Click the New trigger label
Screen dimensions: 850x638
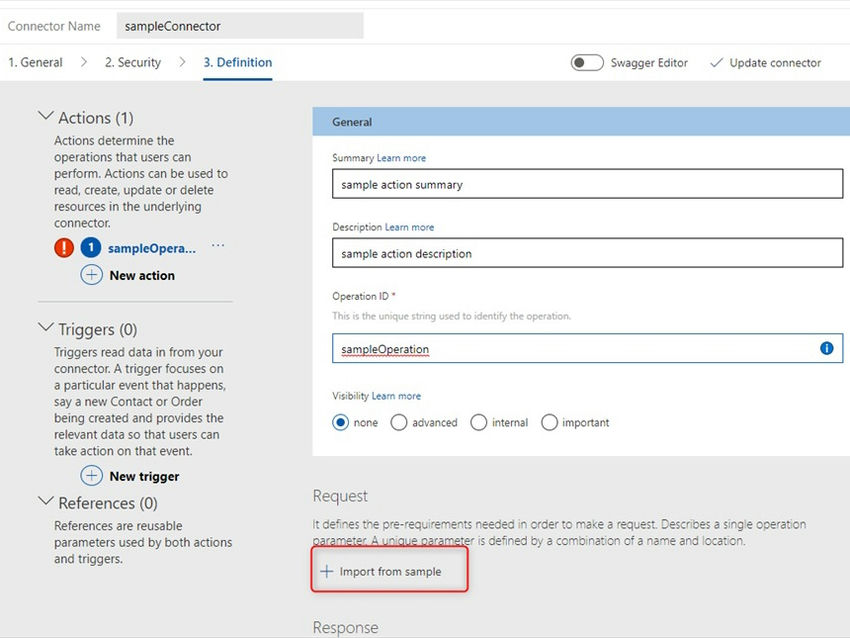pos(144,476)
